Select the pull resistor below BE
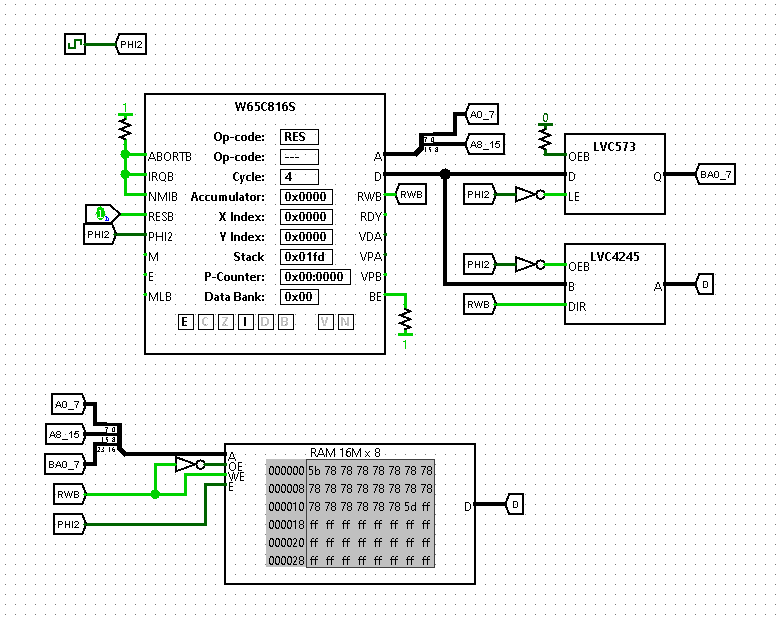780x617 pixels. pyautogui.click(x=405, y=320)
